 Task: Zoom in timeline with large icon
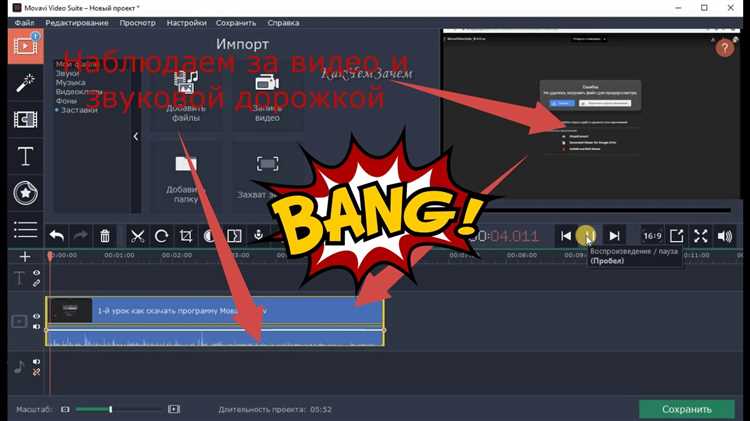[x=174, y=410]
